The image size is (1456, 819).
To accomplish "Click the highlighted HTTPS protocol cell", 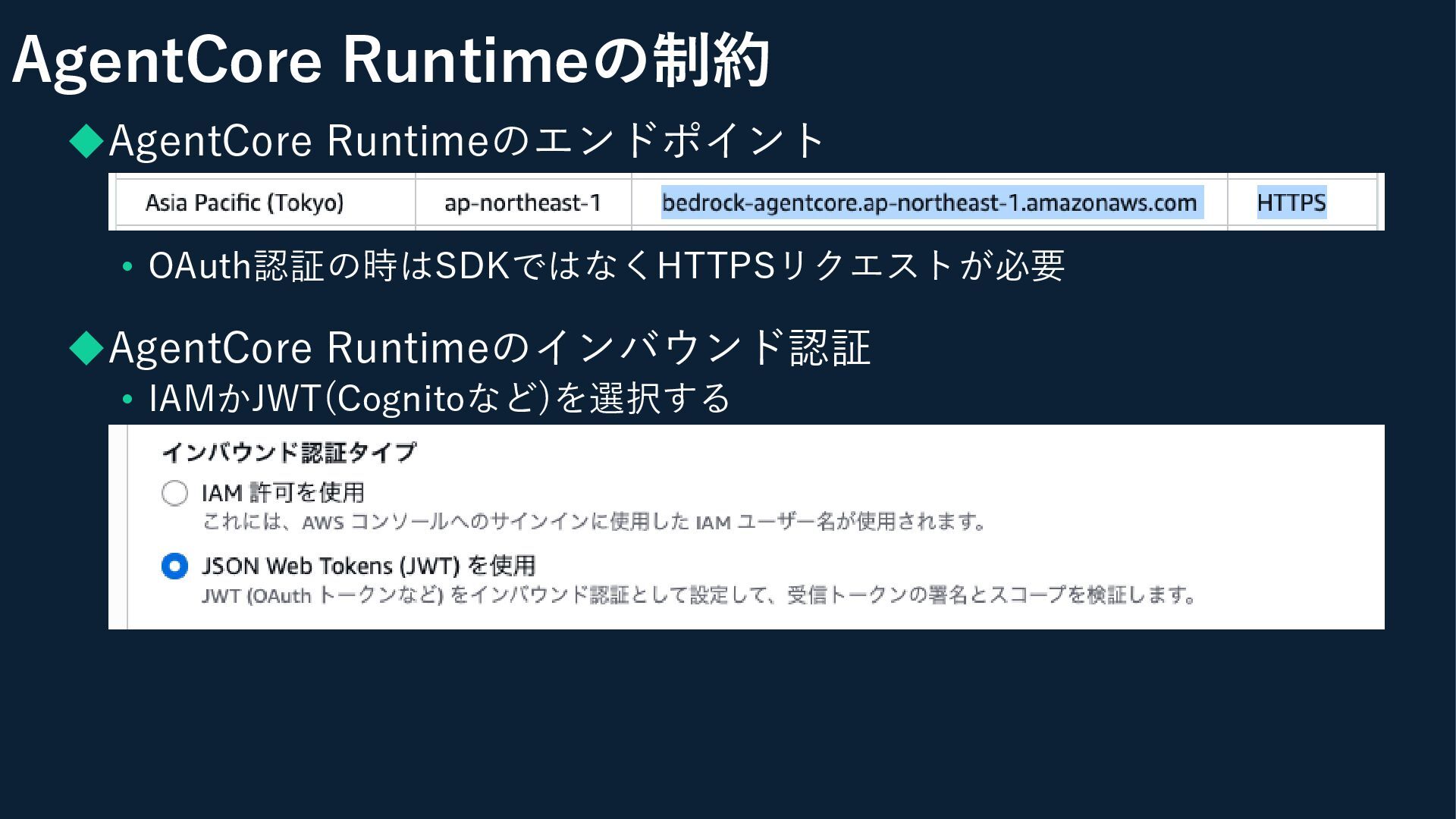I will tap(1291, 202).
